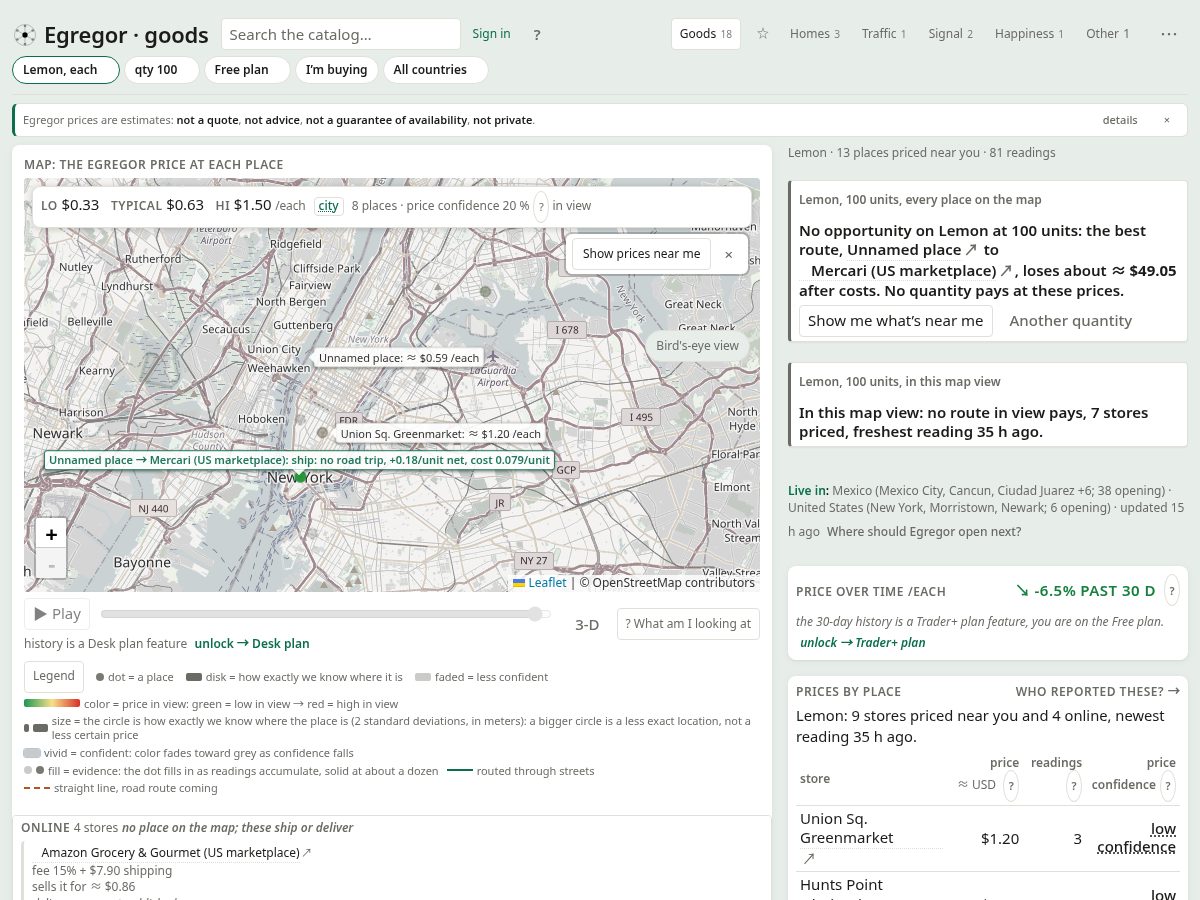Switch to the Traffic tab
Screen dimensions: 1200x900
coord(884,34)
